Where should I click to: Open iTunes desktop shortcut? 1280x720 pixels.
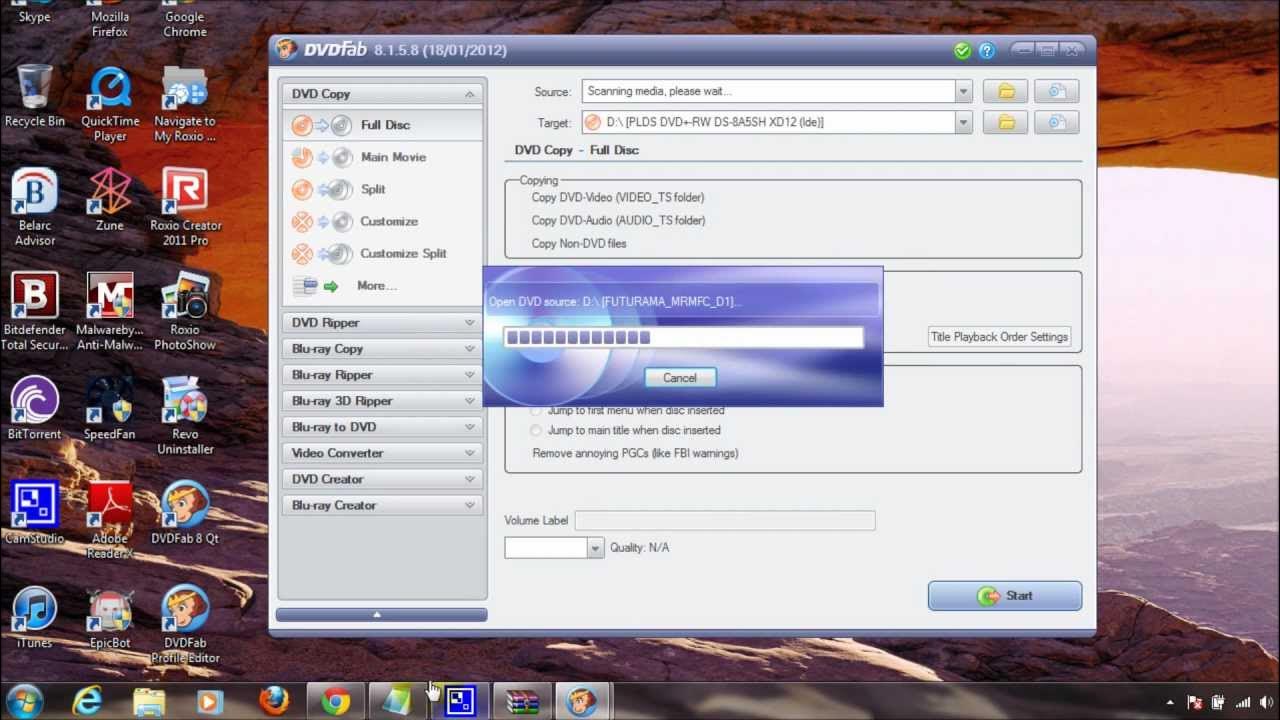[x=35, y=618]
